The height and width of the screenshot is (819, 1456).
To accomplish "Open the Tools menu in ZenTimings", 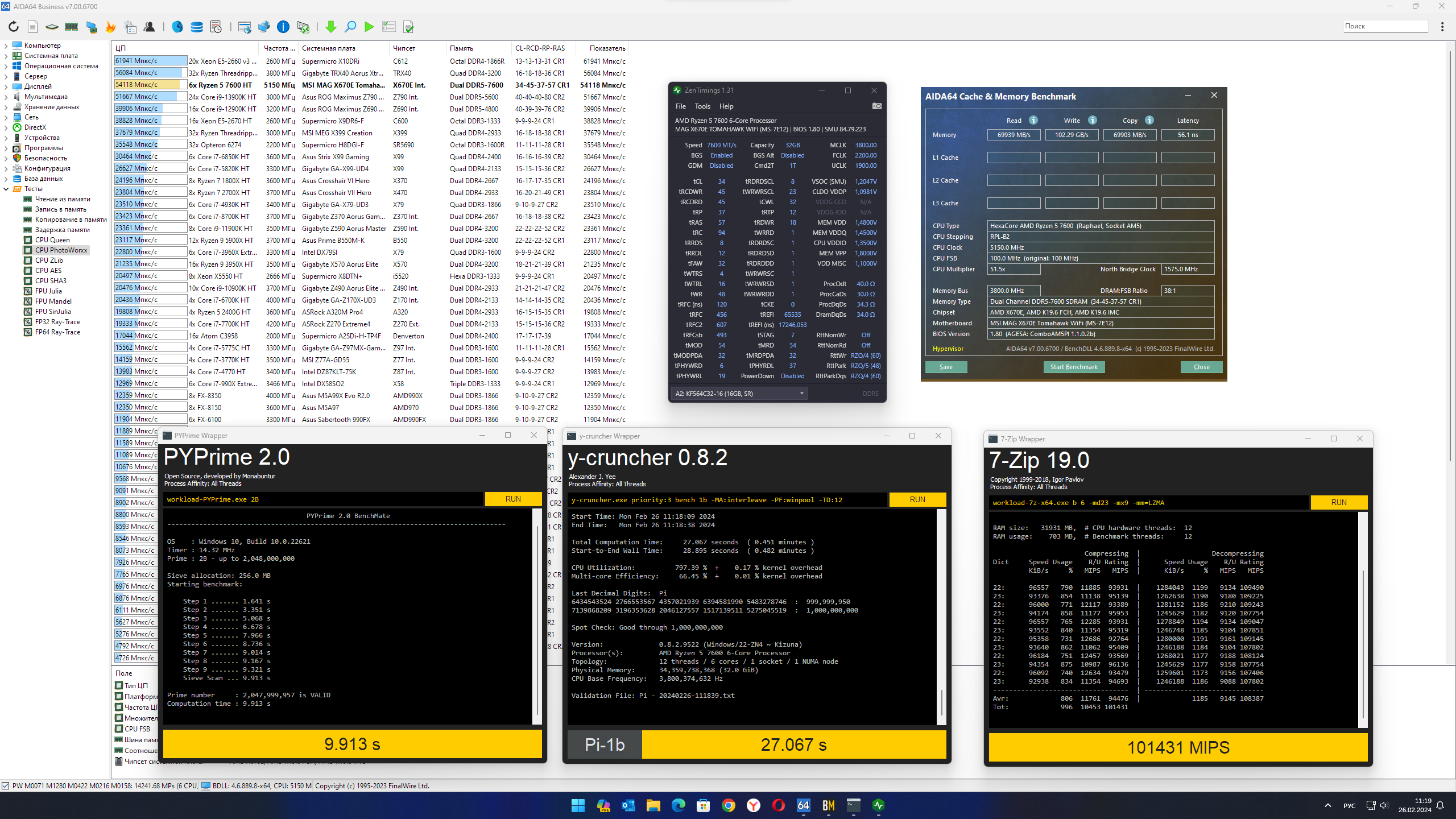I will coord(702,106).
